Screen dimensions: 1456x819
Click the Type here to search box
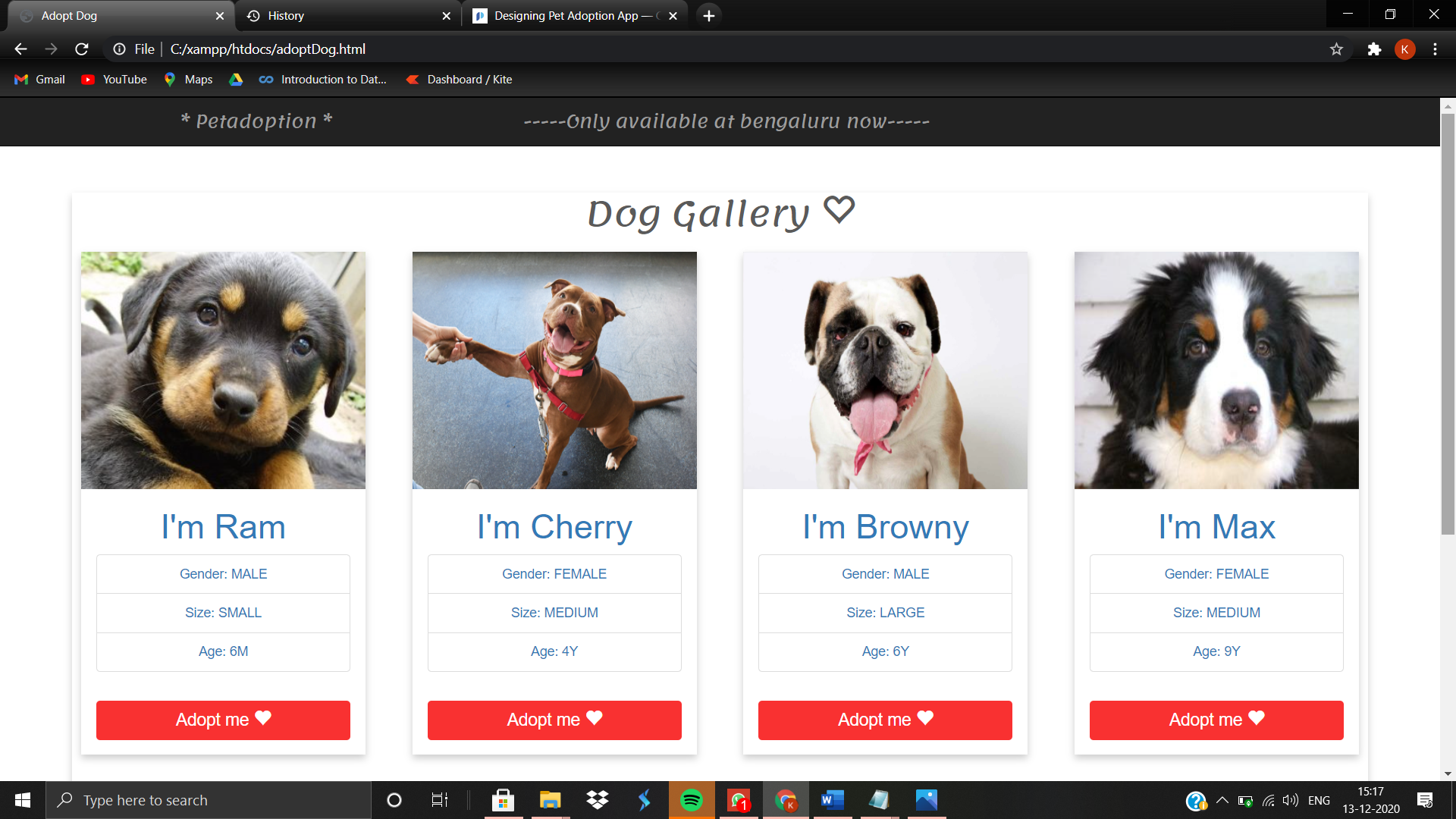click(209, 800)
